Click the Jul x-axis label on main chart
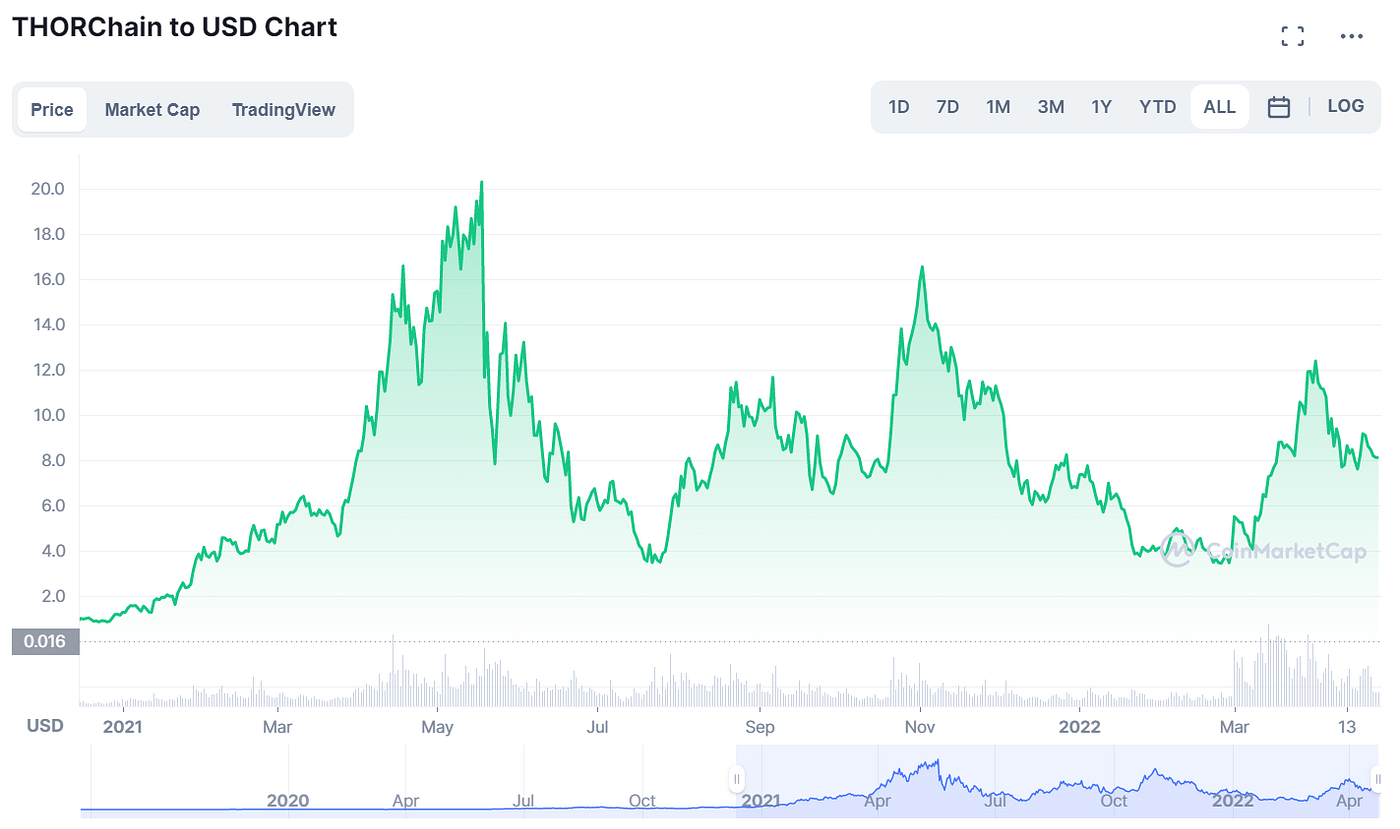 coord(597,726)
